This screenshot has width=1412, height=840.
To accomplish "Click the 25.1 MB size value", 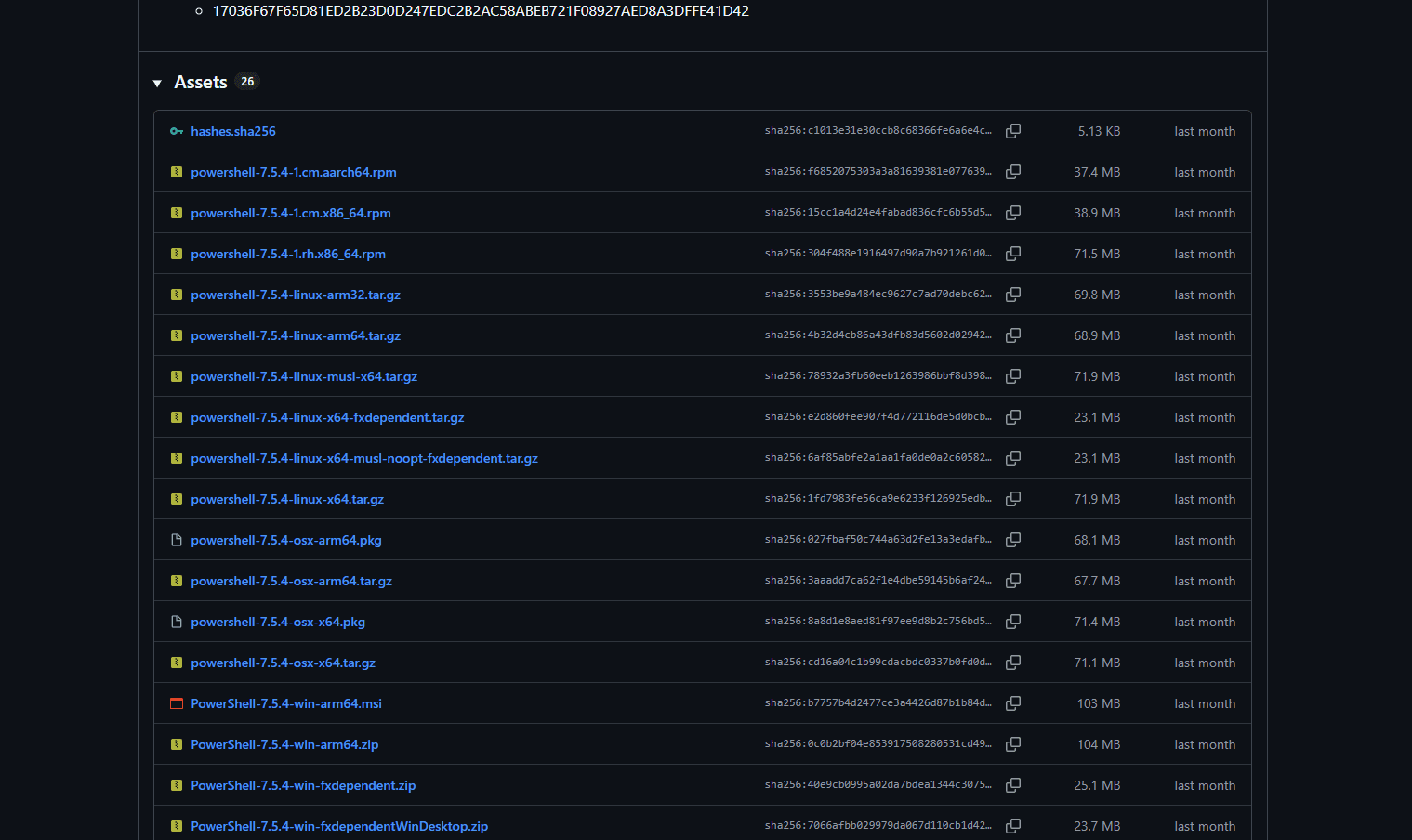I will click(x=1097, y=785).
